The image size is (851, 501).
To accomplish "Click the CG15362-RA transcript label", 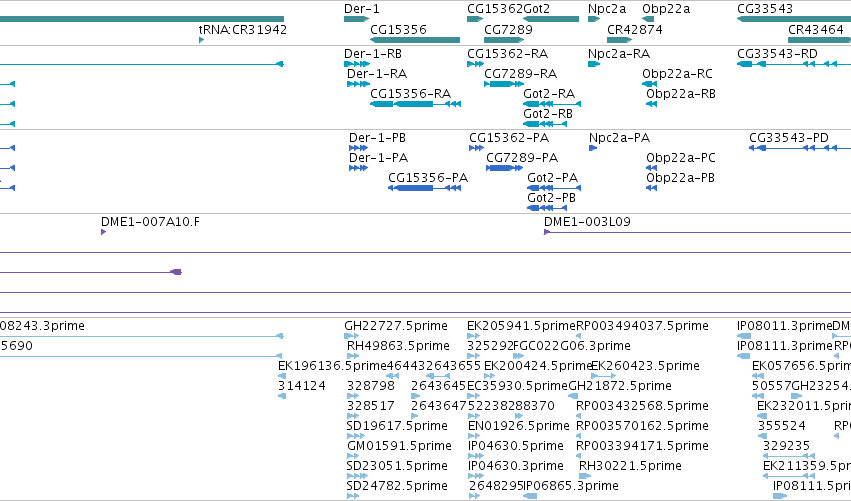I will point(507,54).
